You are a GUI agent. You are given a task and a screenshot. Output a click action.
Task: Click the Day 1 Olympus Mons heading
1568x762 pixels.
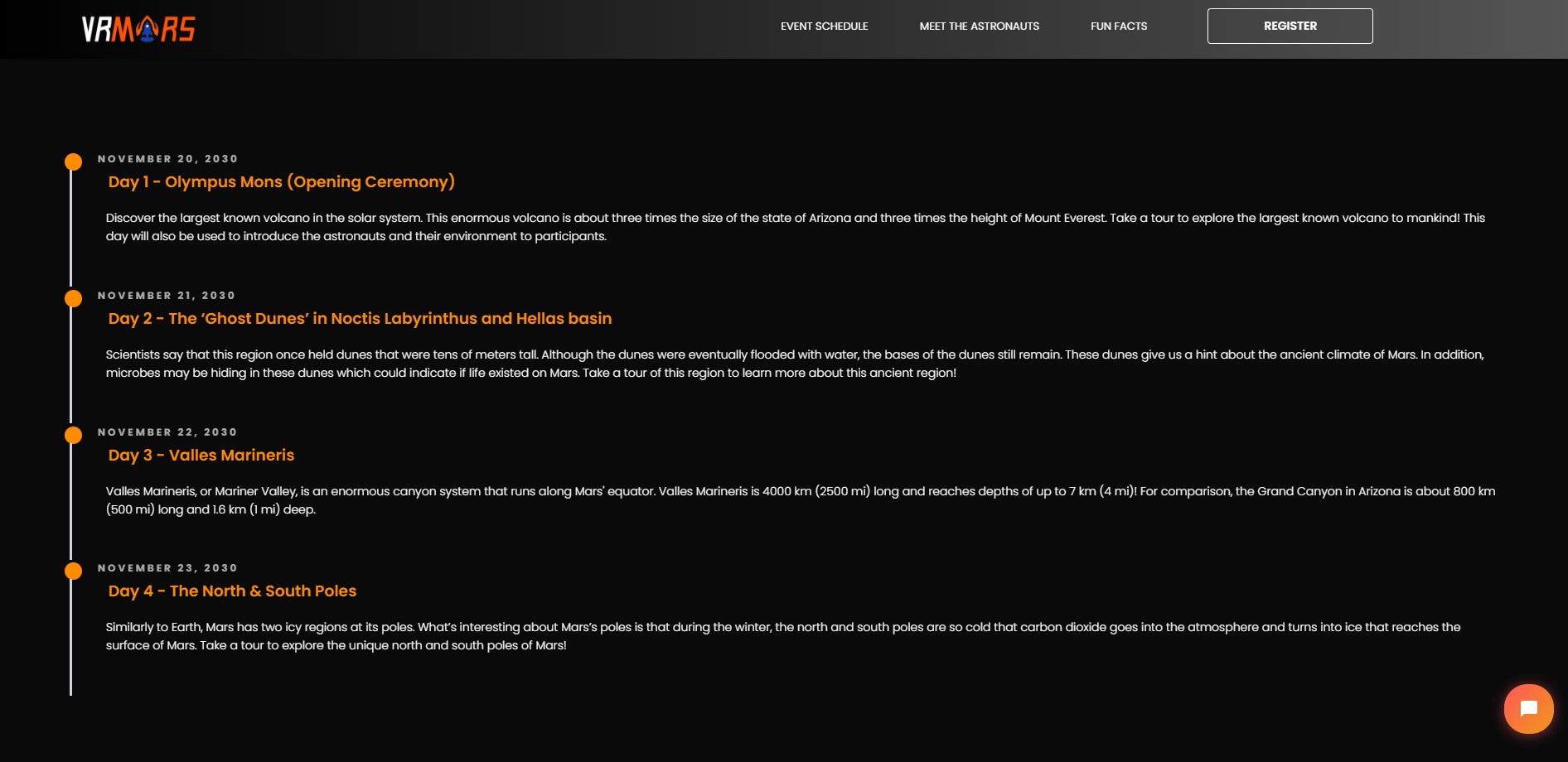282,182
